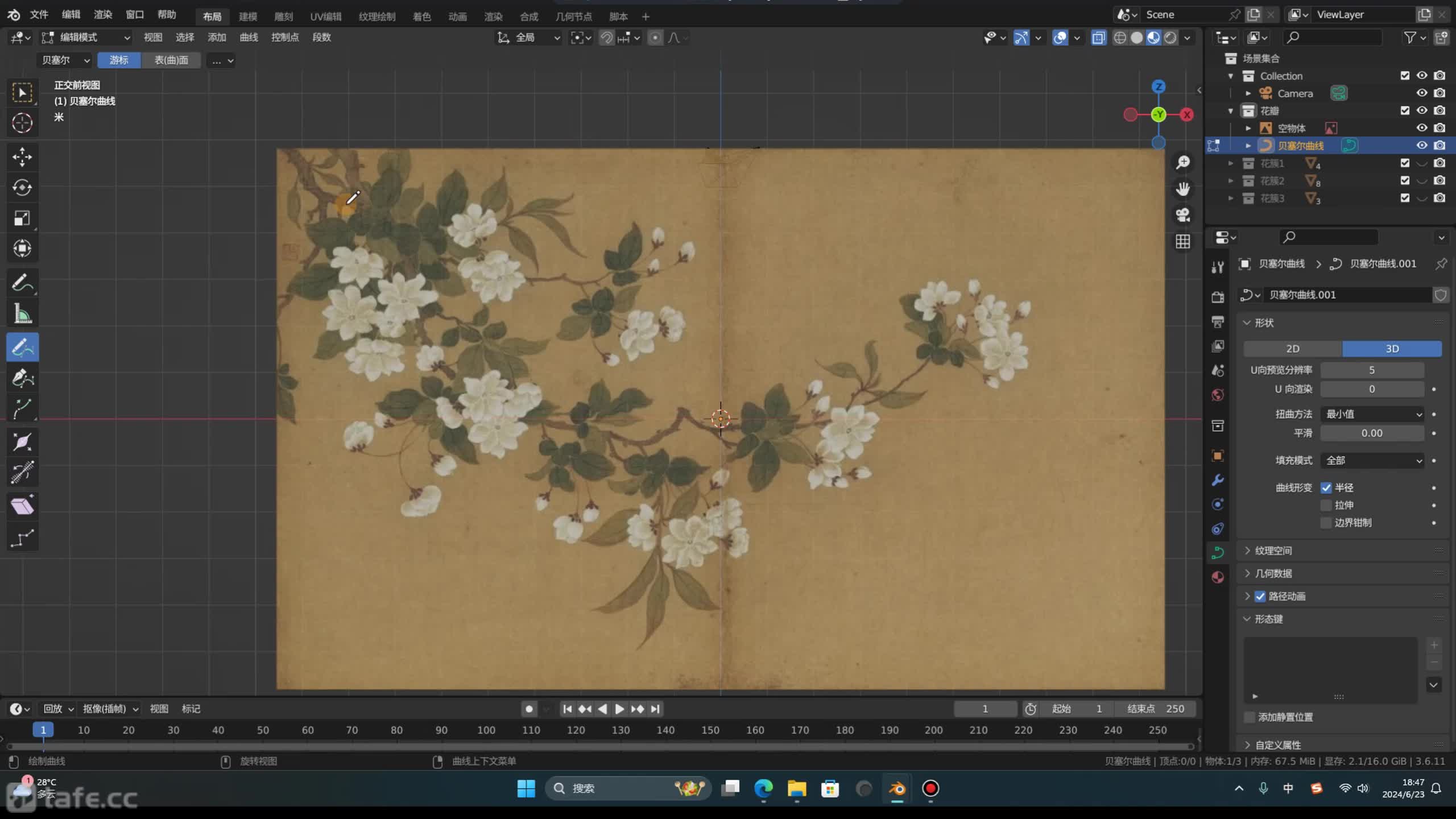Switch to rendered viewport shading
Viewport: 1456px width, 819px height.
click(1170, 38)
